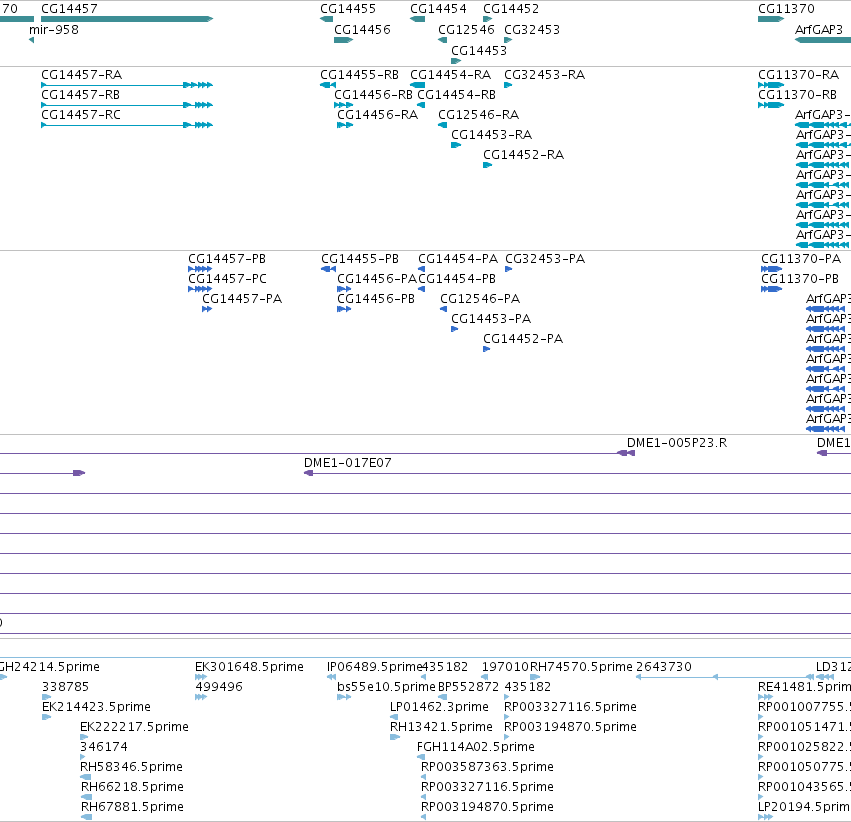Select EST RH66218.5prime

132,787
